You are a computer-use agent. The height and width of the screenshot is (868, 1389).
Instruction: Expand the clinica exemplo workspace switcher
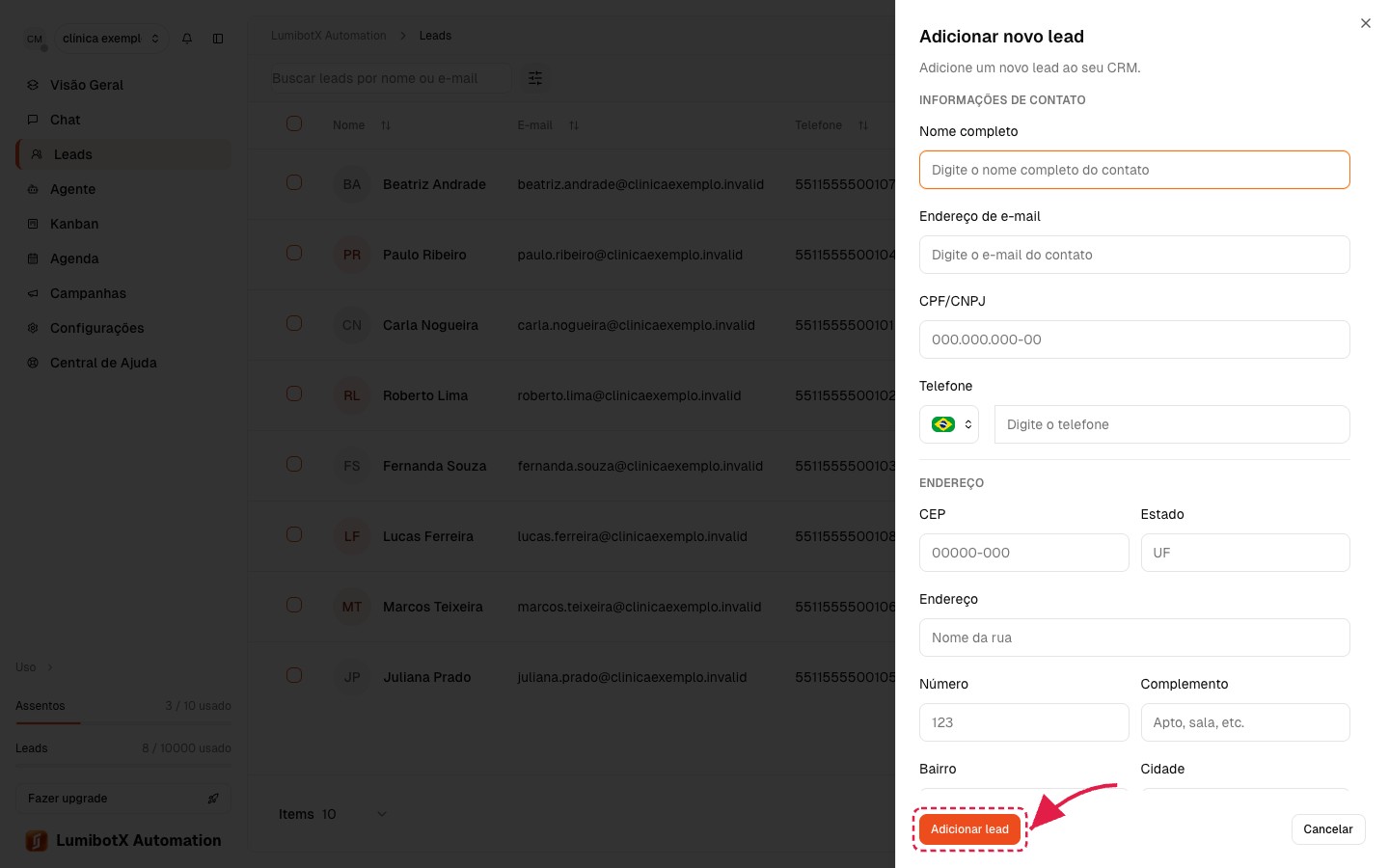pos(110,39)
